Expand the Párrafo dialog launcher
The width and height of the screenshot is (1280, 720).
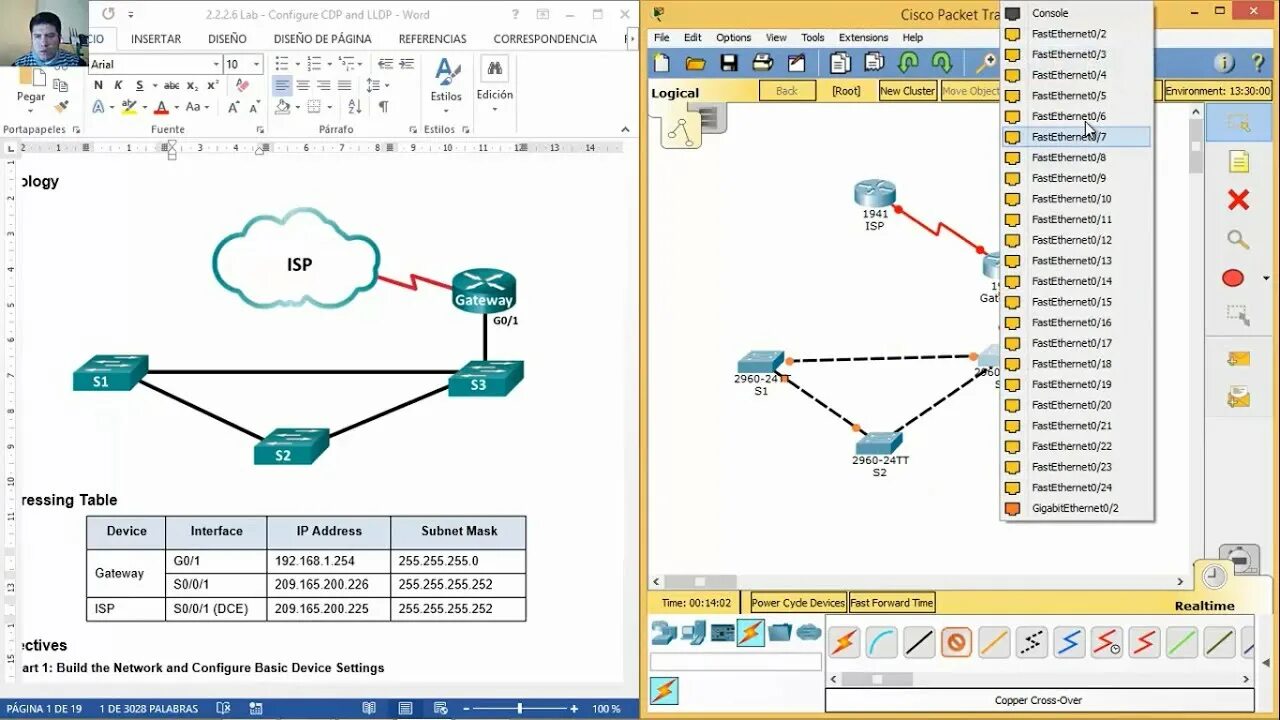pyautogui.click(x=412, y=130)
